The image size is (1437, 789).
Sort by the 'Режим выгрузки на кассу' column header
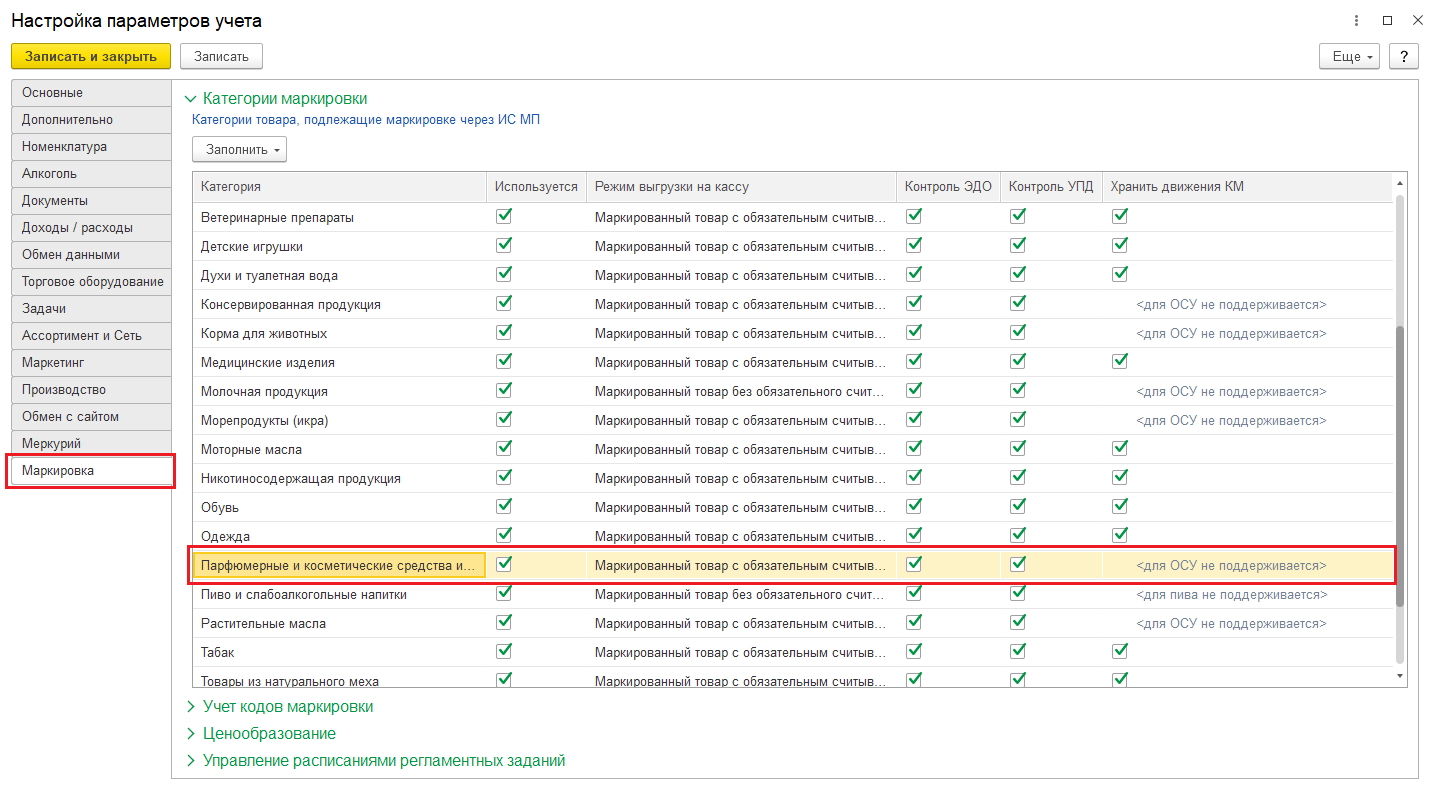(x=671, y=186)
